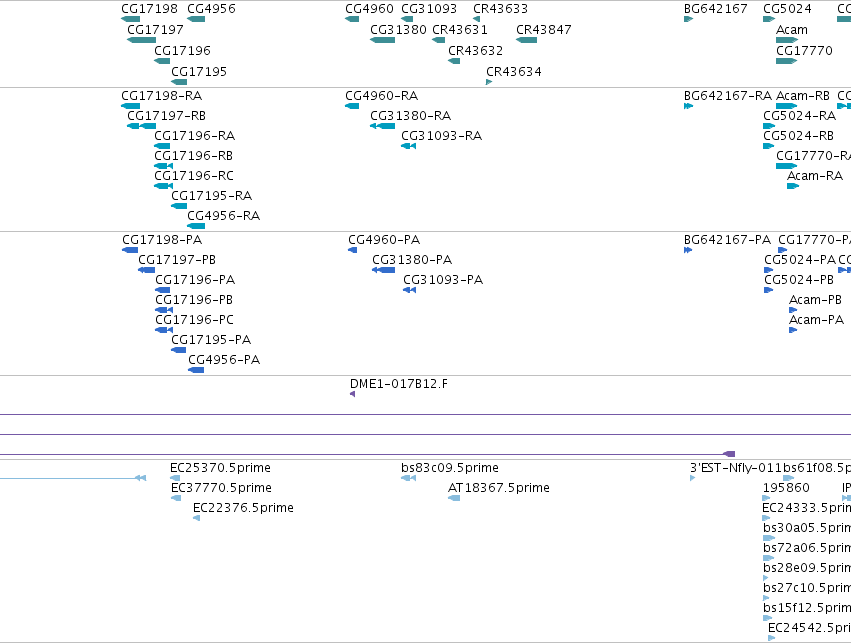Select the CG17196-PC protein label
This screenshot has width=851, height=643.
click(195, 320)
